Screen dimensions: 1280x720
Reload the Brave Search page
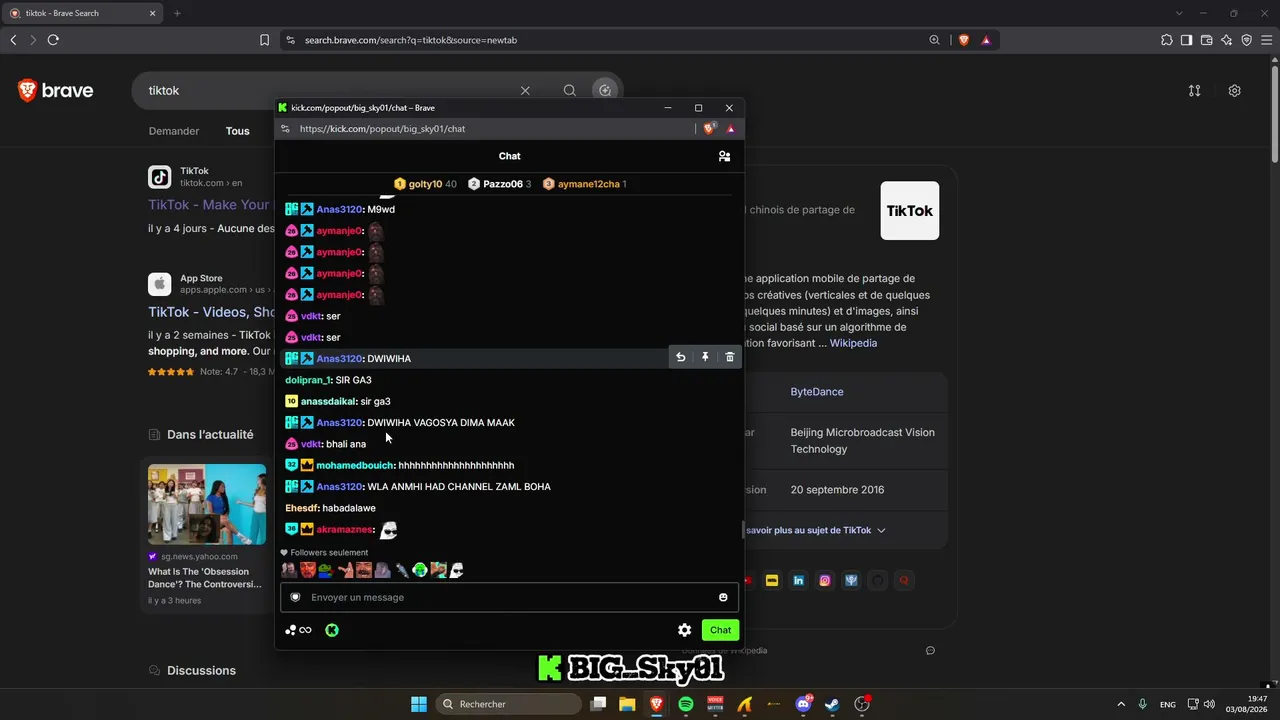(x=53, y=40)
